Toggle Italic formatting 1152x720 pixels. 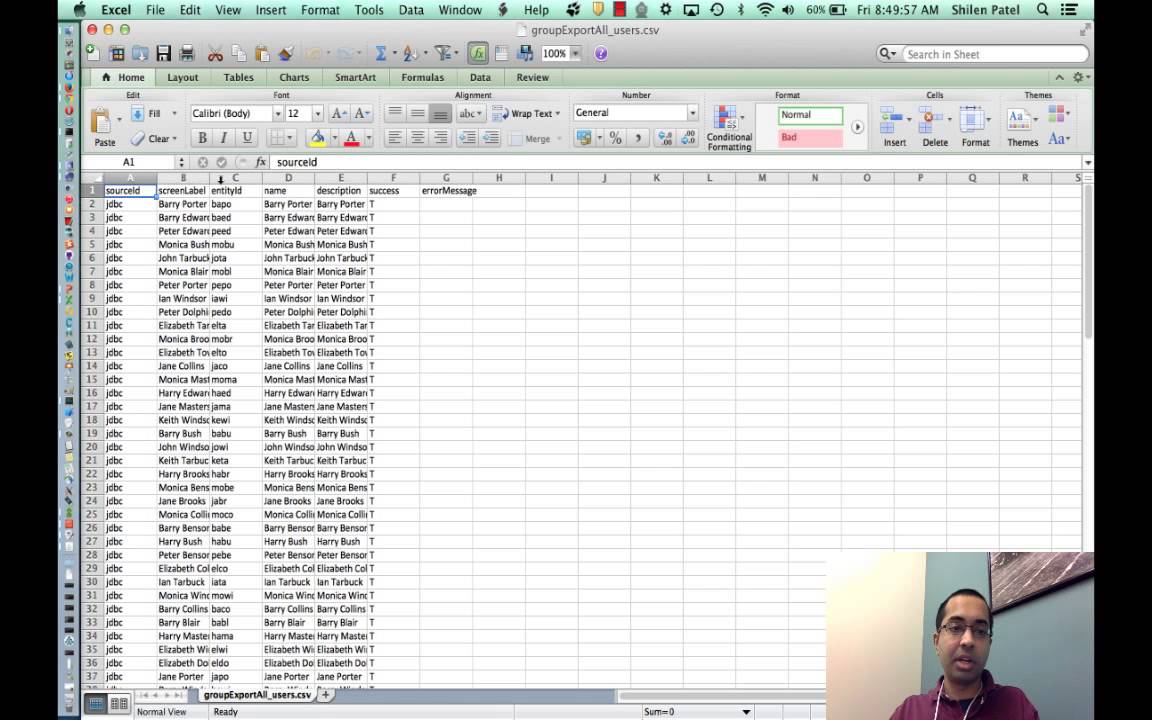(224, 137)
